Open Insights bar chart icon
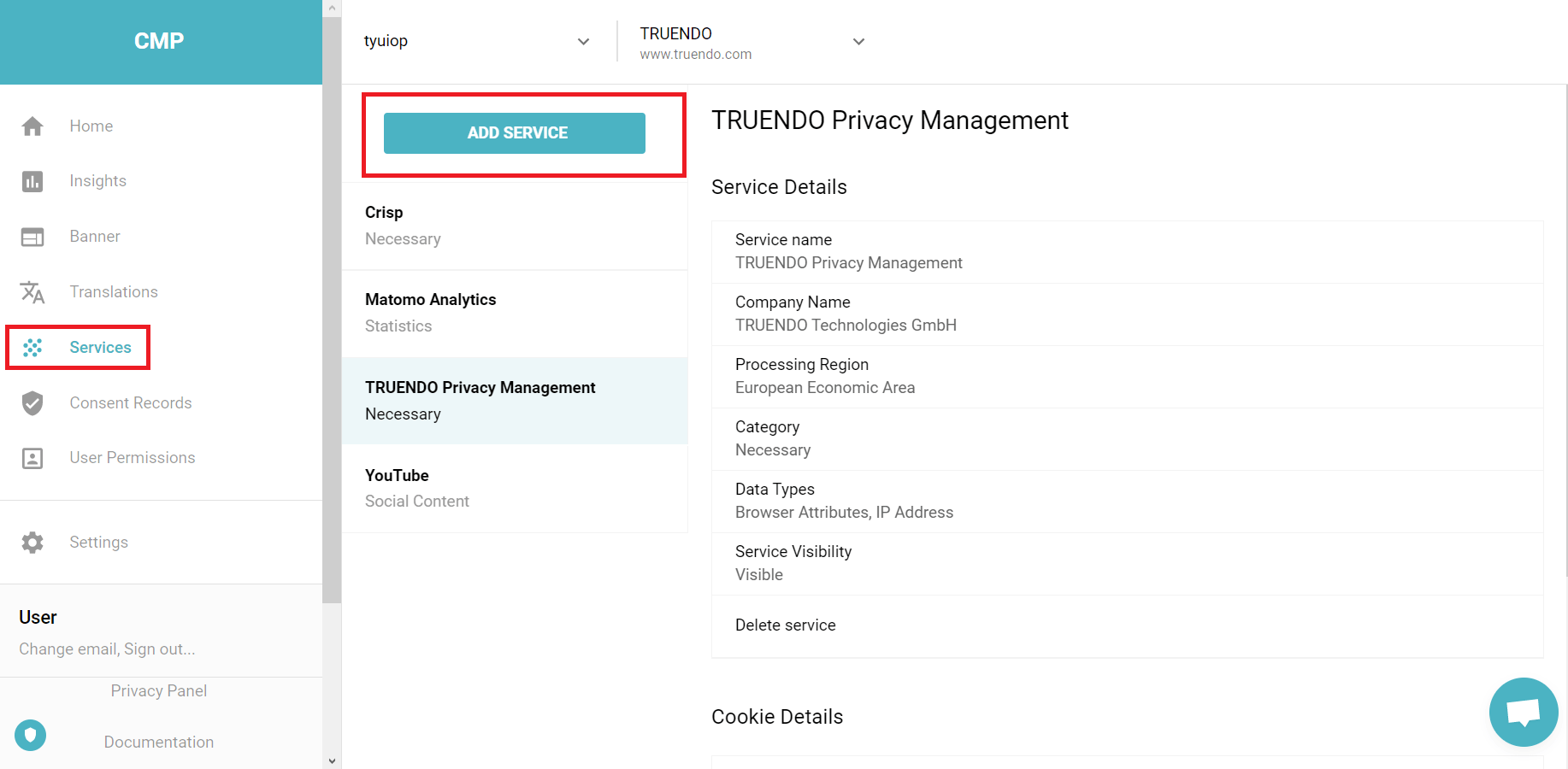Screen dimensions: 1568x769 (32, 181)
